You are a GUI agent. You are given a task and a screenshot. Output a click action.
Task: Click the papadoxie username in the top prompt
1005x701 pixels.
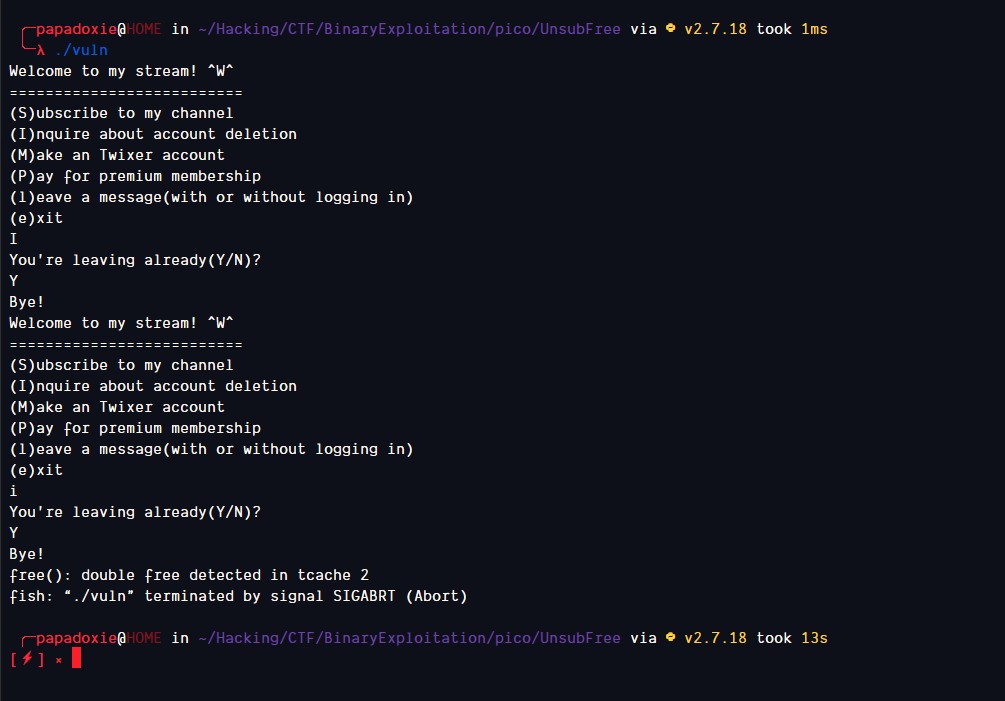coord(76,29)
